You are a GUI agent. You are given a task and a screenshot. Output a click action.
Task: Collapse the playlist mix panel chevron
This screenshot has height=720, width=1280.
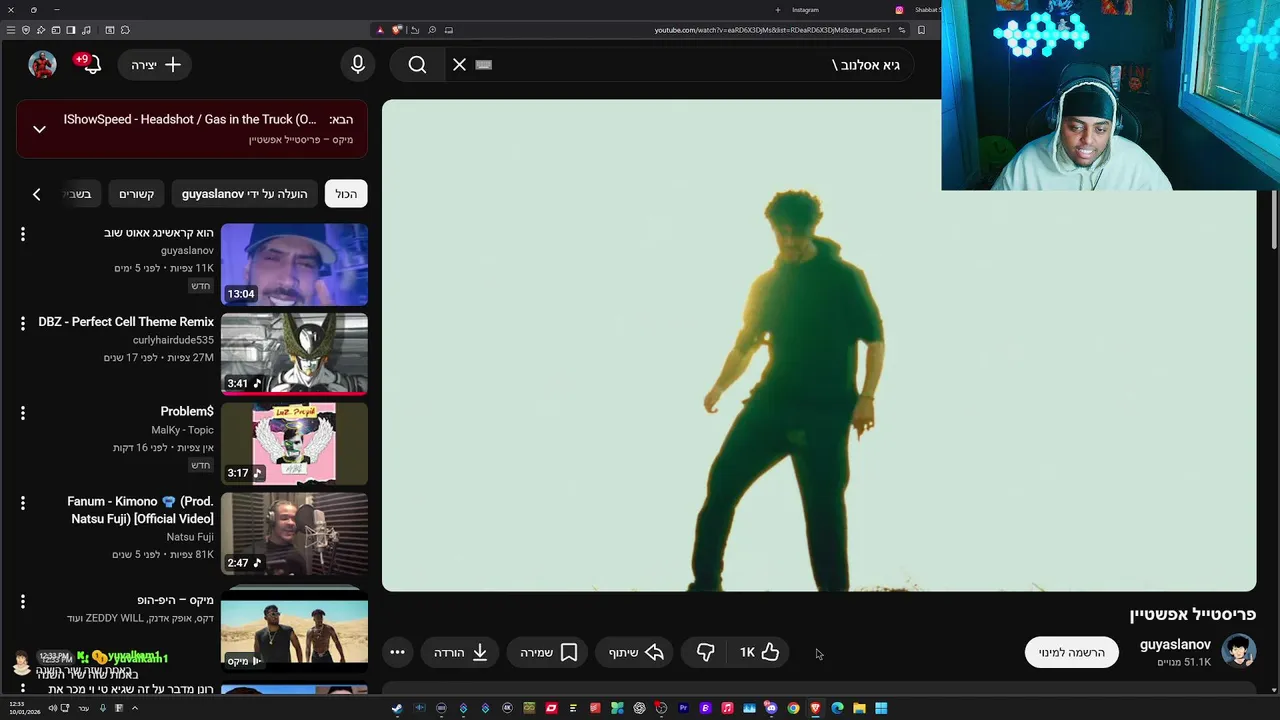pos(39,129)
